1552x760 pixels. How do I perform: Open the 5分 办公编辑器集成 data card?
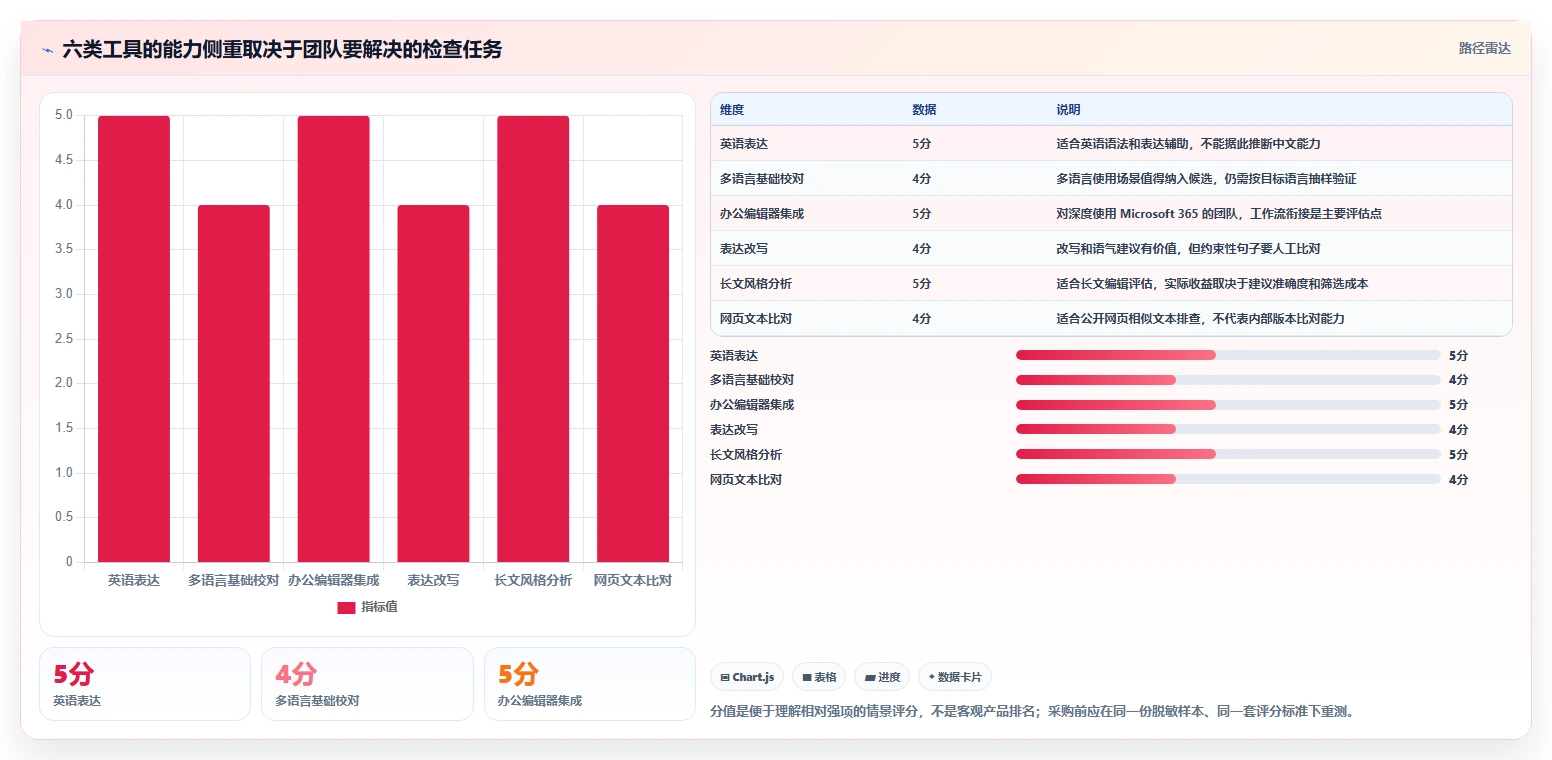(590, 684)
